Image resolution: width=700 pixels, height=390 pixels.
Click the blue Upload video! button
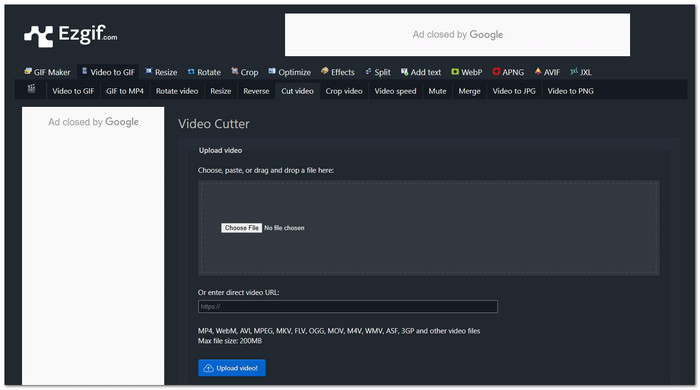click(232, 368)
